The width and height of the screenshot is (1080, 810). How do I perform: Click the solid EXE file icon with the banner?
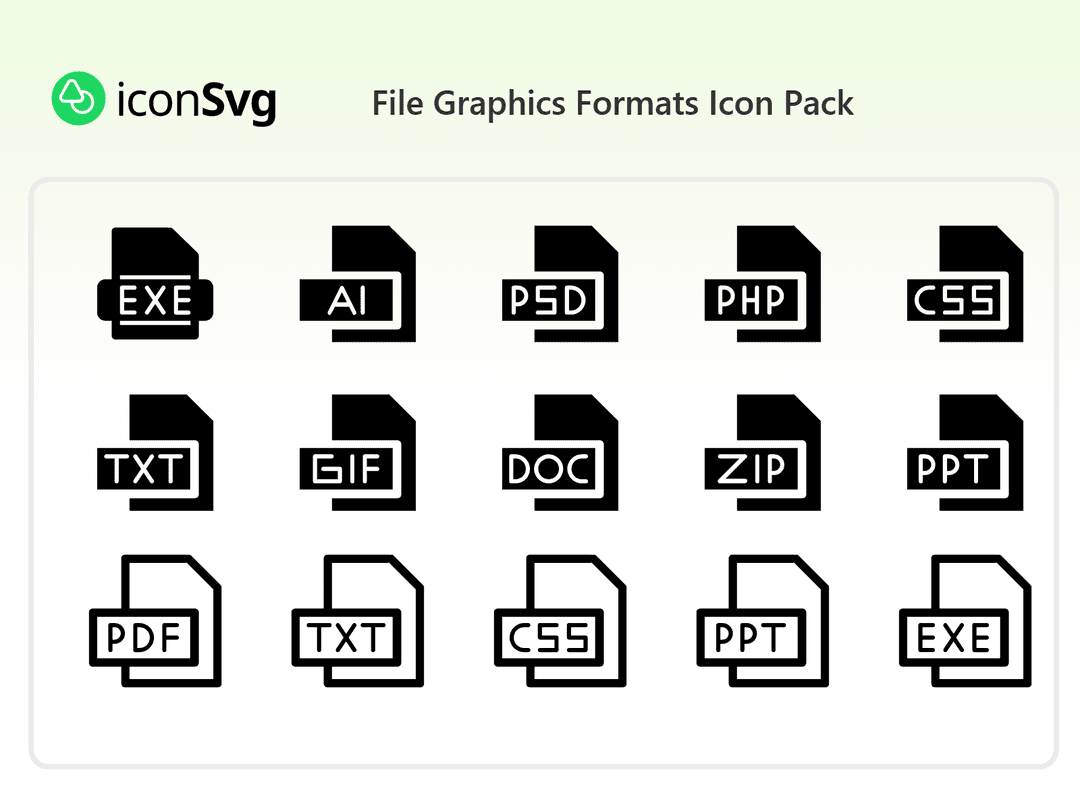click(155, 283)
